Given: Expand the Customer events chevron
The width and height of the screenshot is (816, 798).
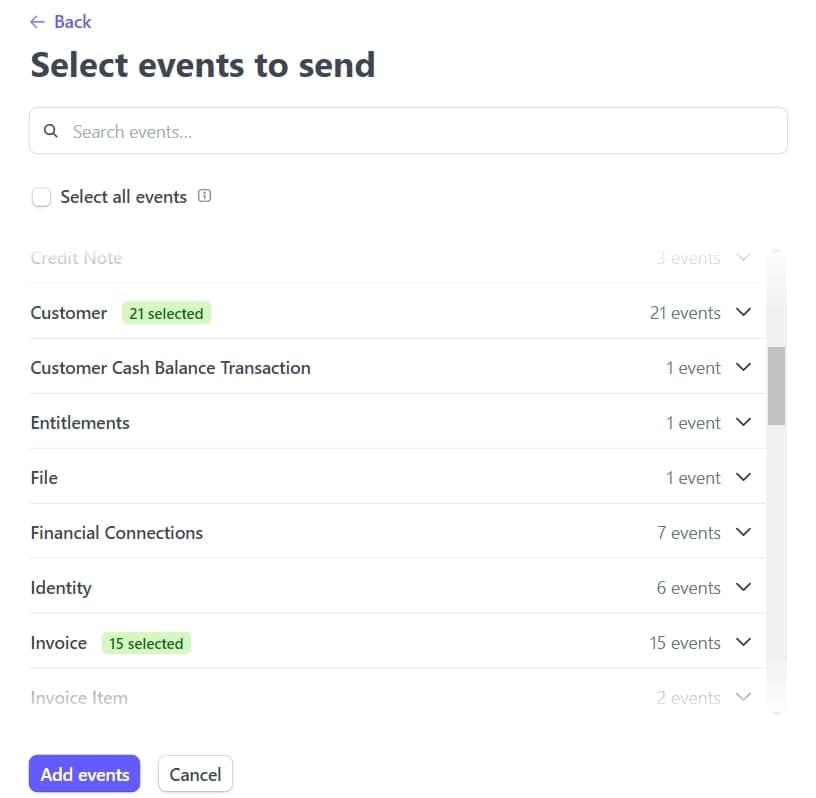Looking at the screenshot, I should click(x=743, y=312).
